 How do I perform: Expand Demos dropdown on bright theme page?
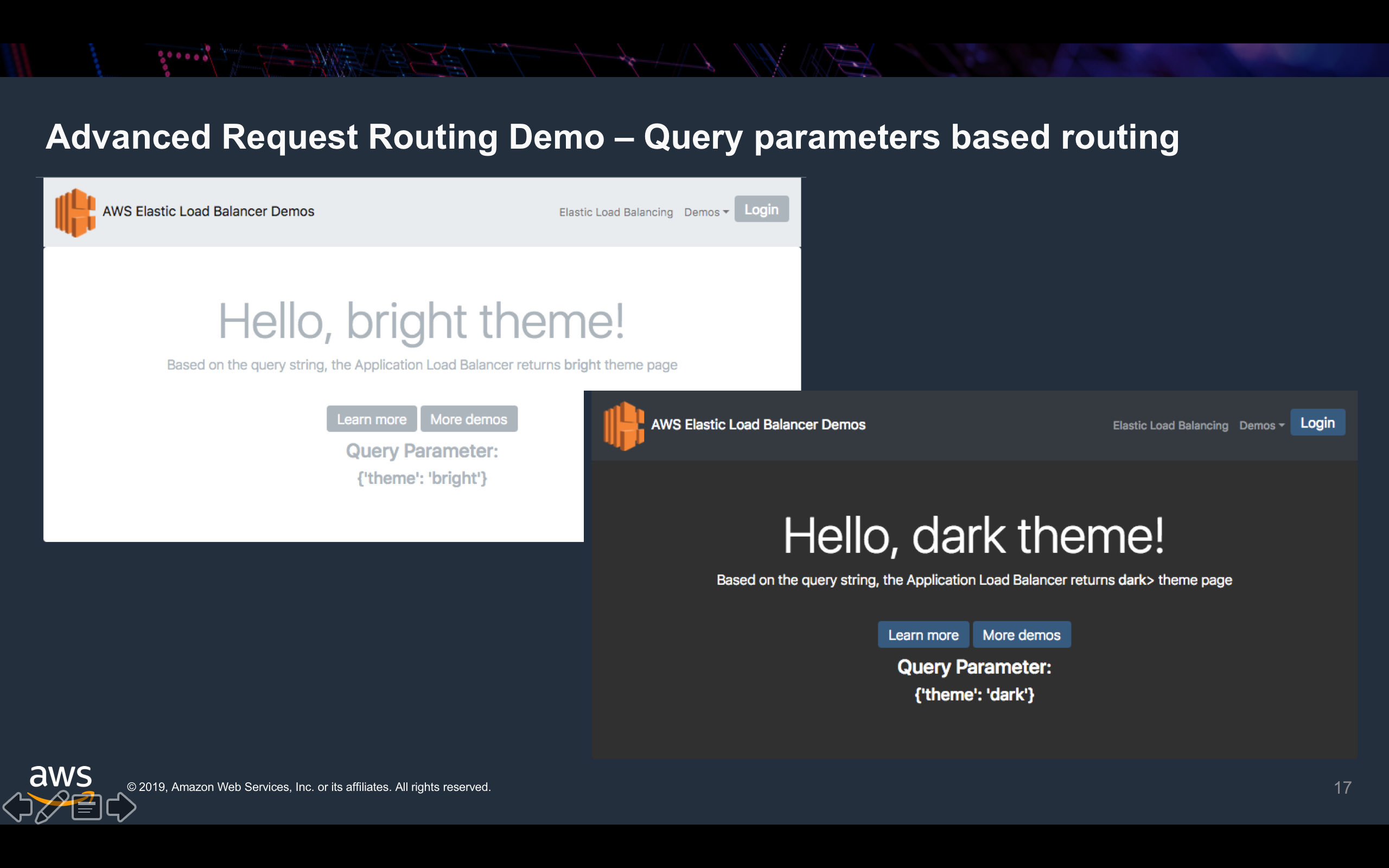point(706,213)
